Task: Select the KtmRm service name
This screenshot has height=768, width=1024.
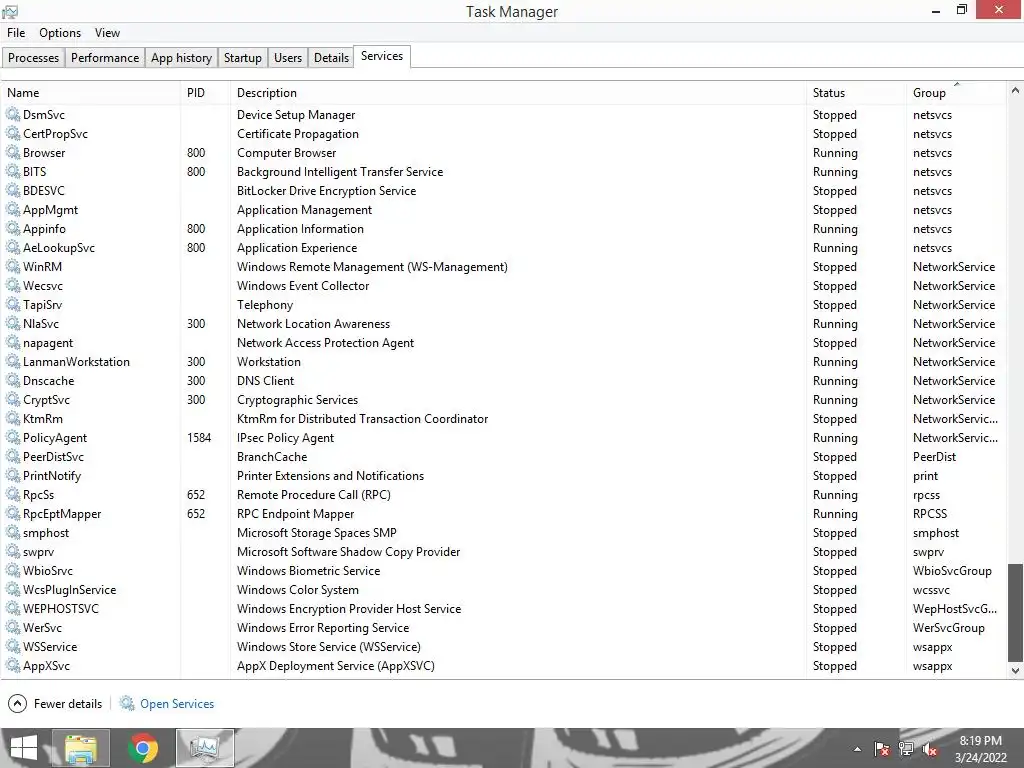Action: point(43,419)
